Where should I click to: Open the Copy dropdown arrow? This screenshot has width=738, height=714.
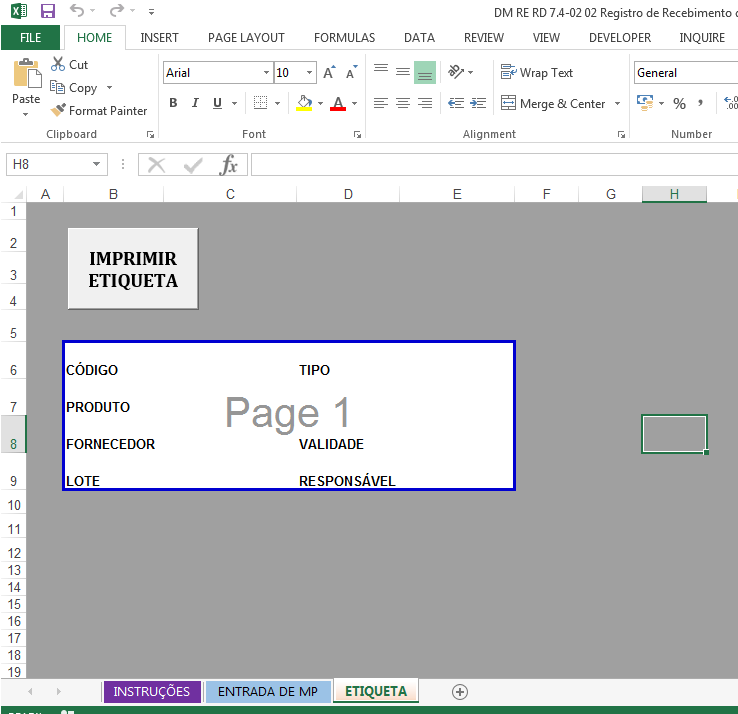110,88
